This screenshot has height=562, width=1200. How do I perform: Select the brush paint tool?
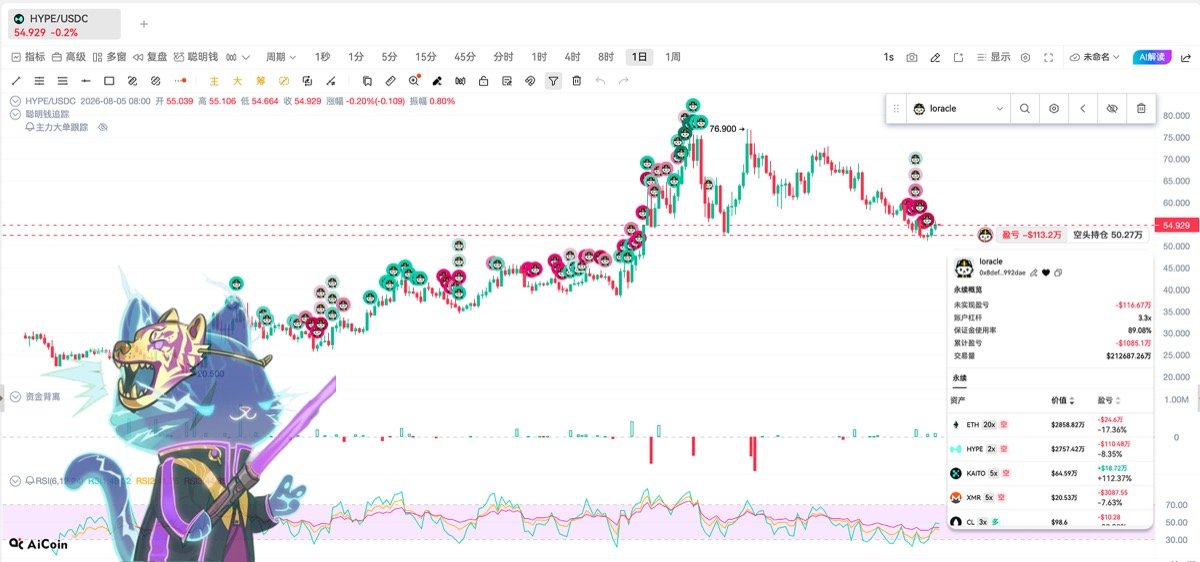pos(437,80)
